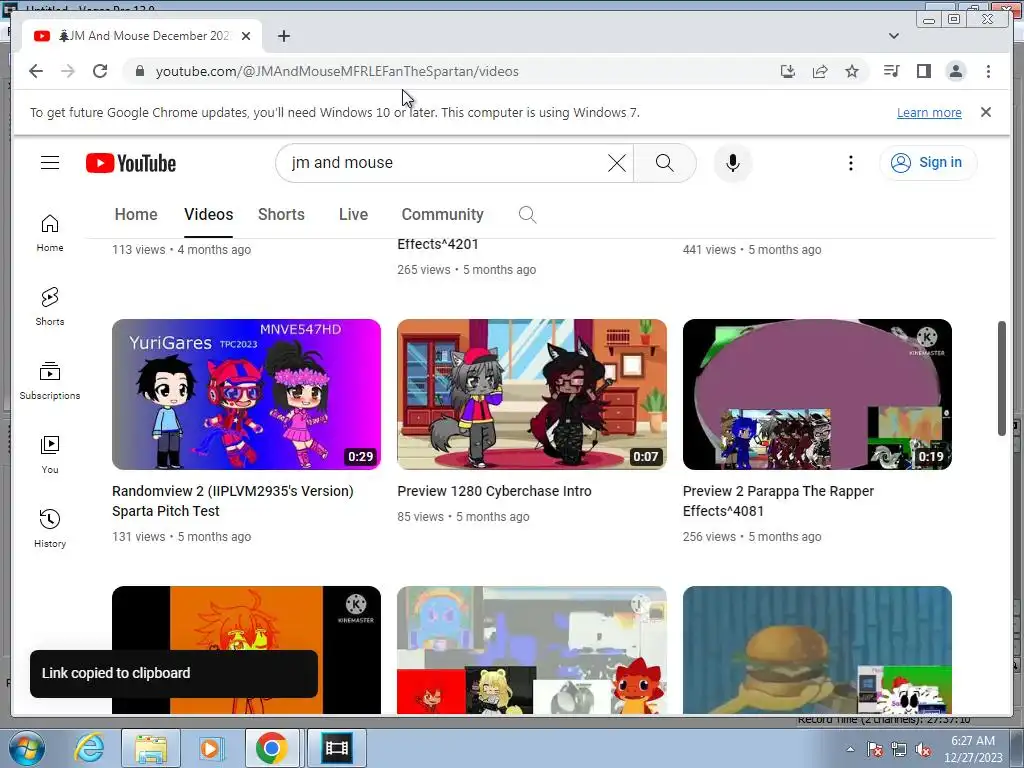The image size is (1024, 768).
Task: Go to YouTube home via the logo
Action: pos(131,163)
